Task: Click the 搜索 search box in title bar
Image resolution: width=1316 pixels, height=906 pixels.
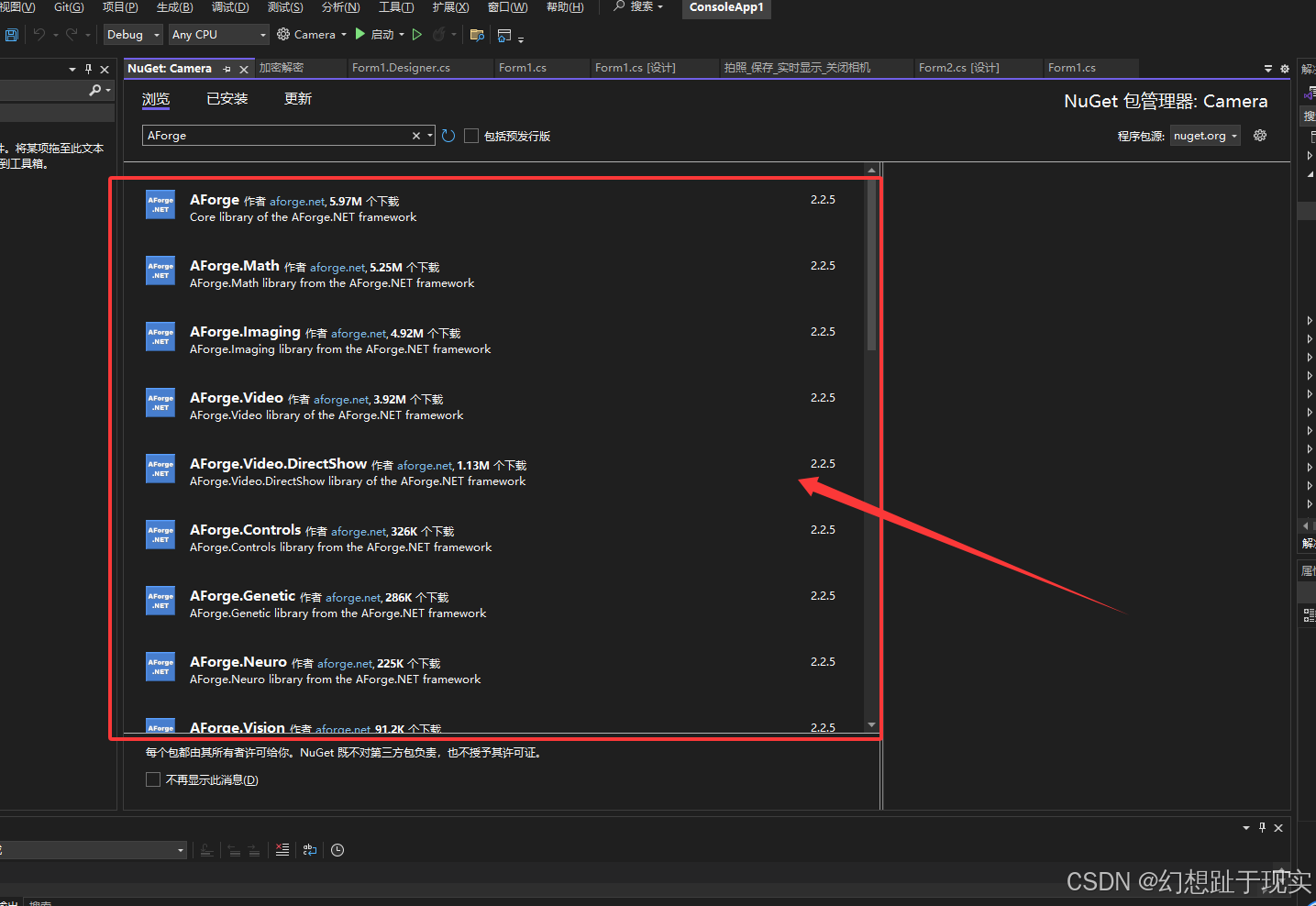Action: [x=639, y=7]
